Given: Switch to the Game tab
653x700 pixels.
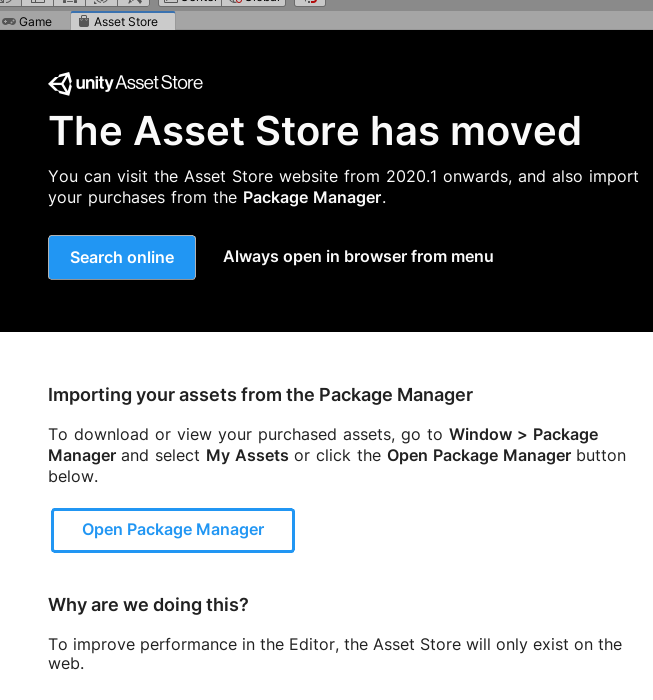Looking at the screenshot, I should click(x=34, y=21).
